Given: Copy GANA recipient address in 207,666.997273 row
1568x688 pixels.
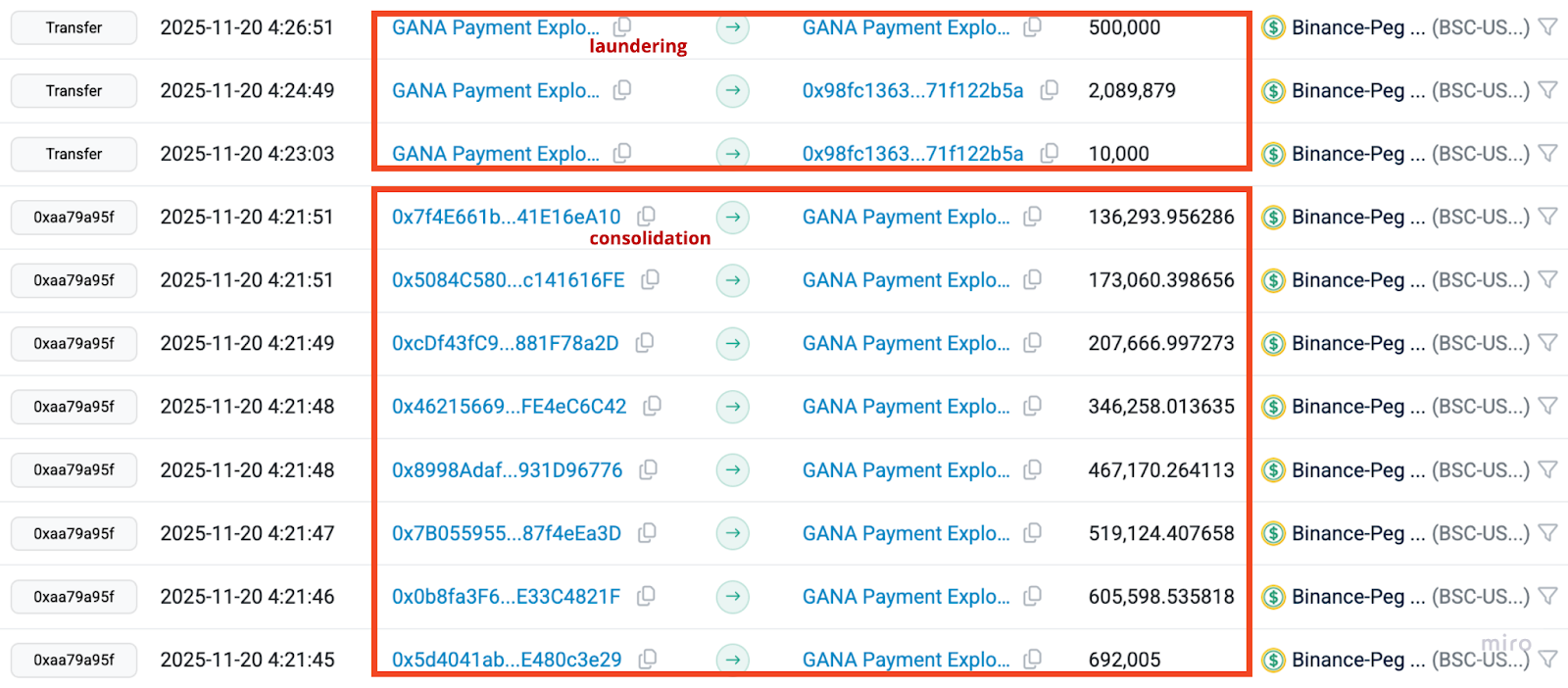Looking at the screenshot, I should [1032, 342].
